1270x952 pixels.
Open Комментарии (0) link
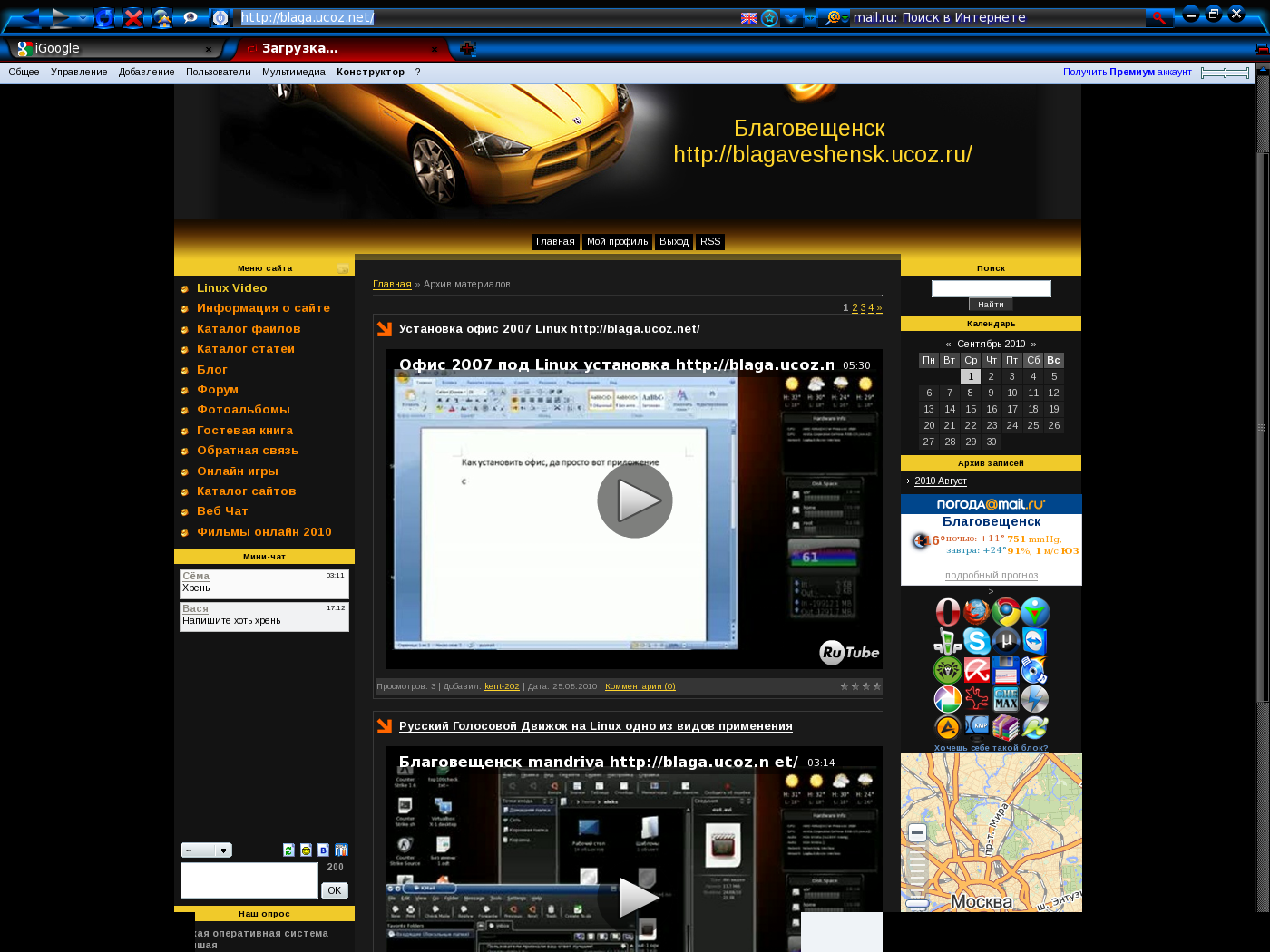(640, 686)
